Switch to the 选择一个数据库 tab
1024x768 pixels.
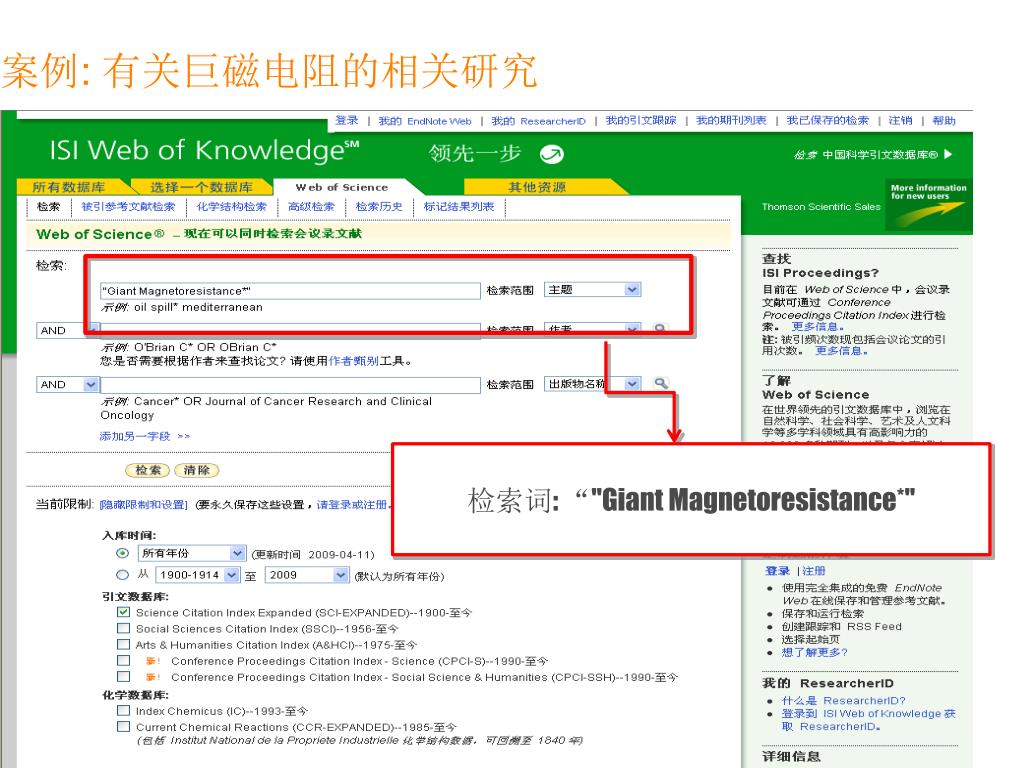pos(201,187)
